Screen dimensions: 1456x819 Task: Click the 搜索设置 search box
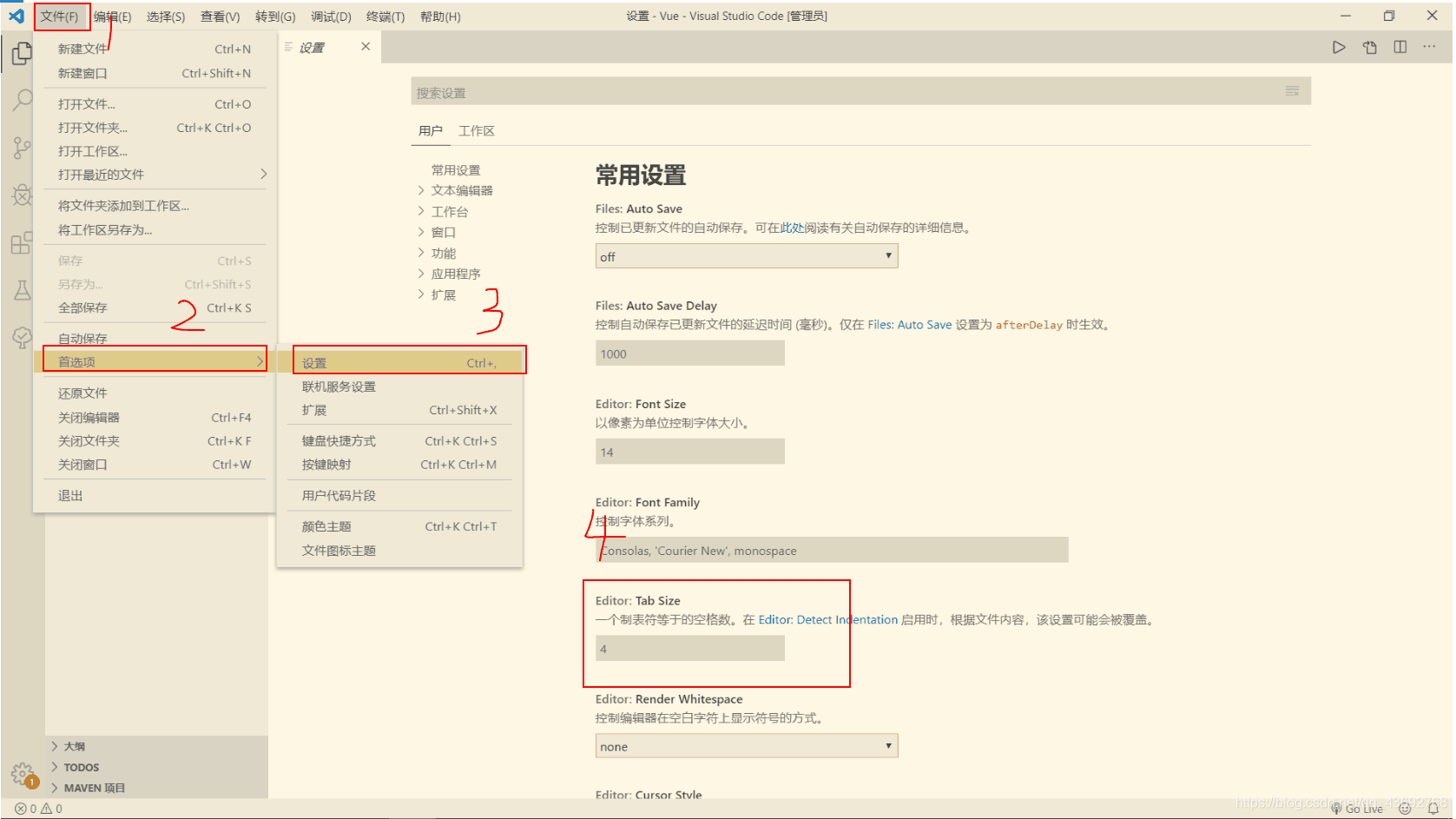(x=860, y=91)
